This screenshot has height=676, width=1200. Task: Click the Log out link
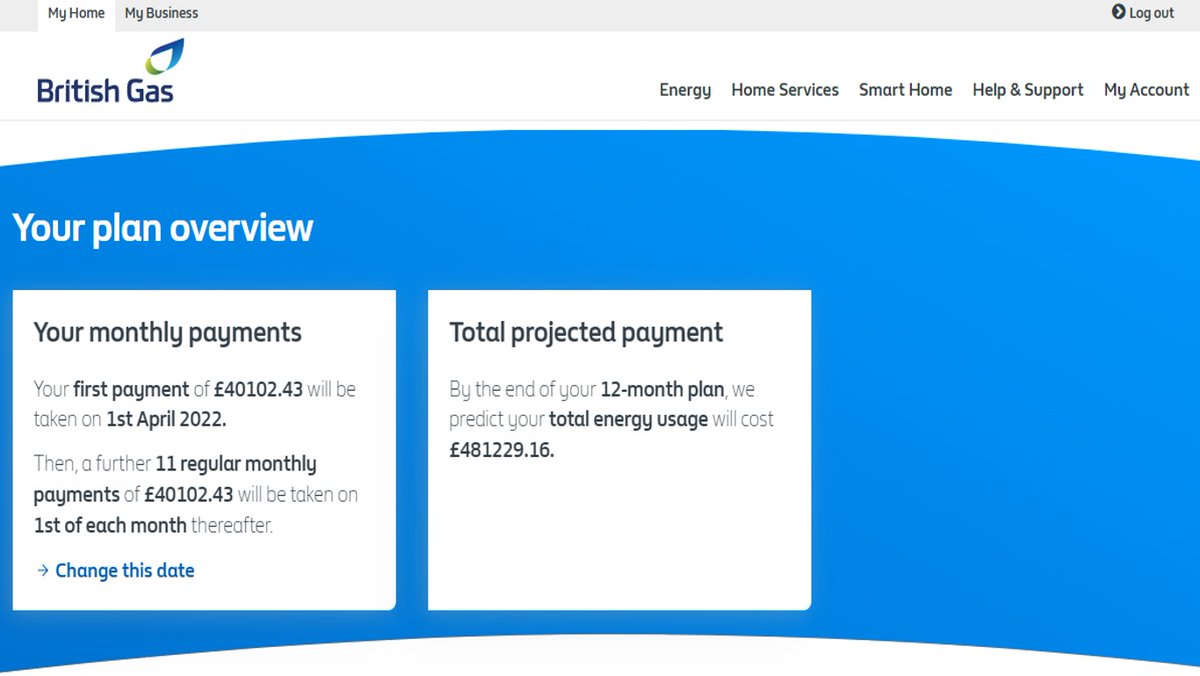coord(1143,13)
